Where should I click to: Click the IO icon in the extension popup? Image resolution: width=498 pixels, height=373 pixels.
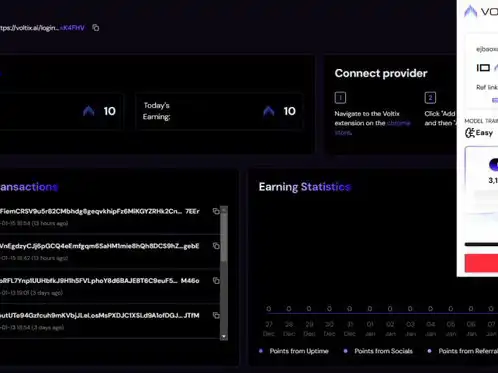[483, 68]
